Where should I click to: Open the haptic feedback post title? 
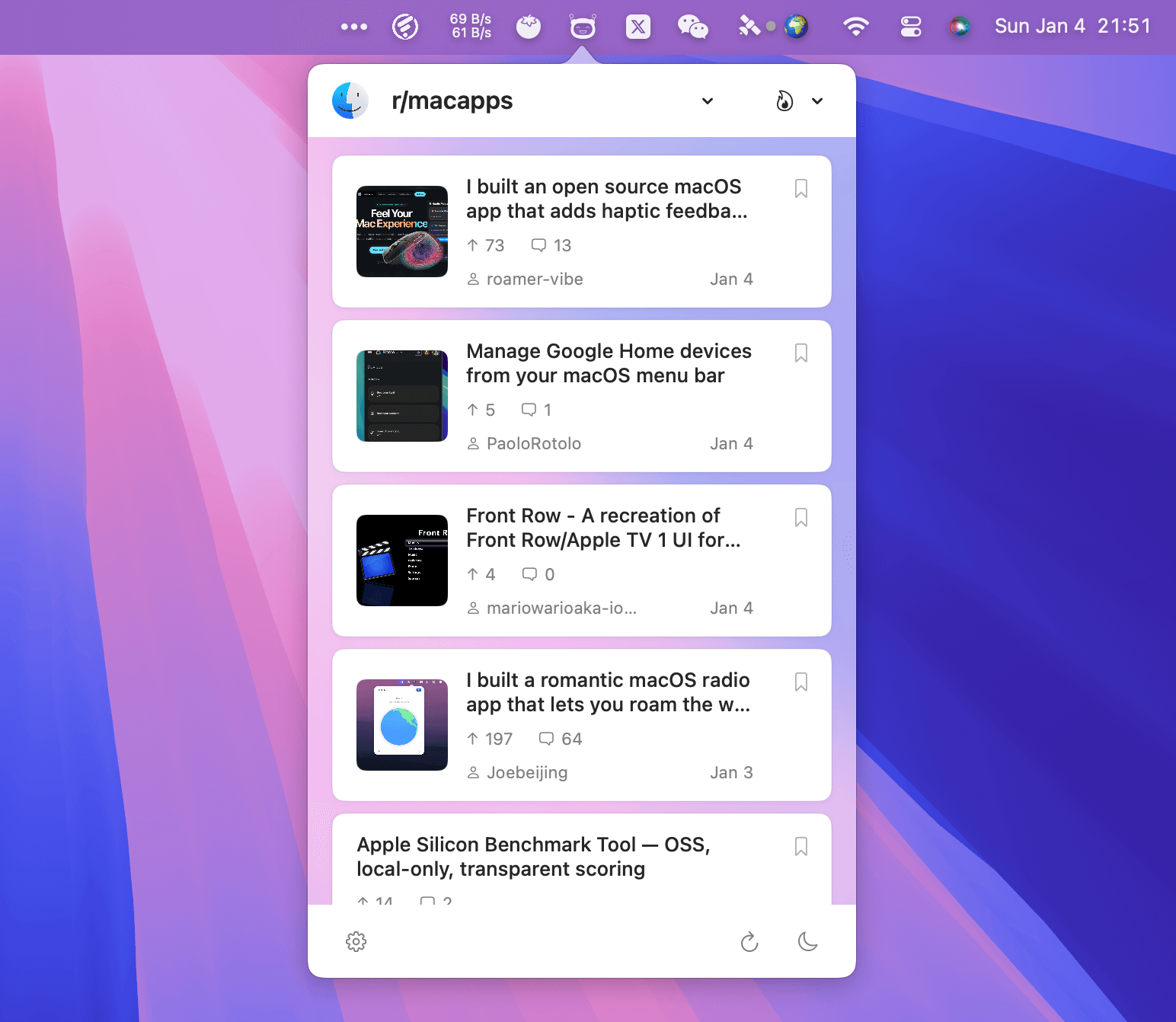[x=606, y=199]
